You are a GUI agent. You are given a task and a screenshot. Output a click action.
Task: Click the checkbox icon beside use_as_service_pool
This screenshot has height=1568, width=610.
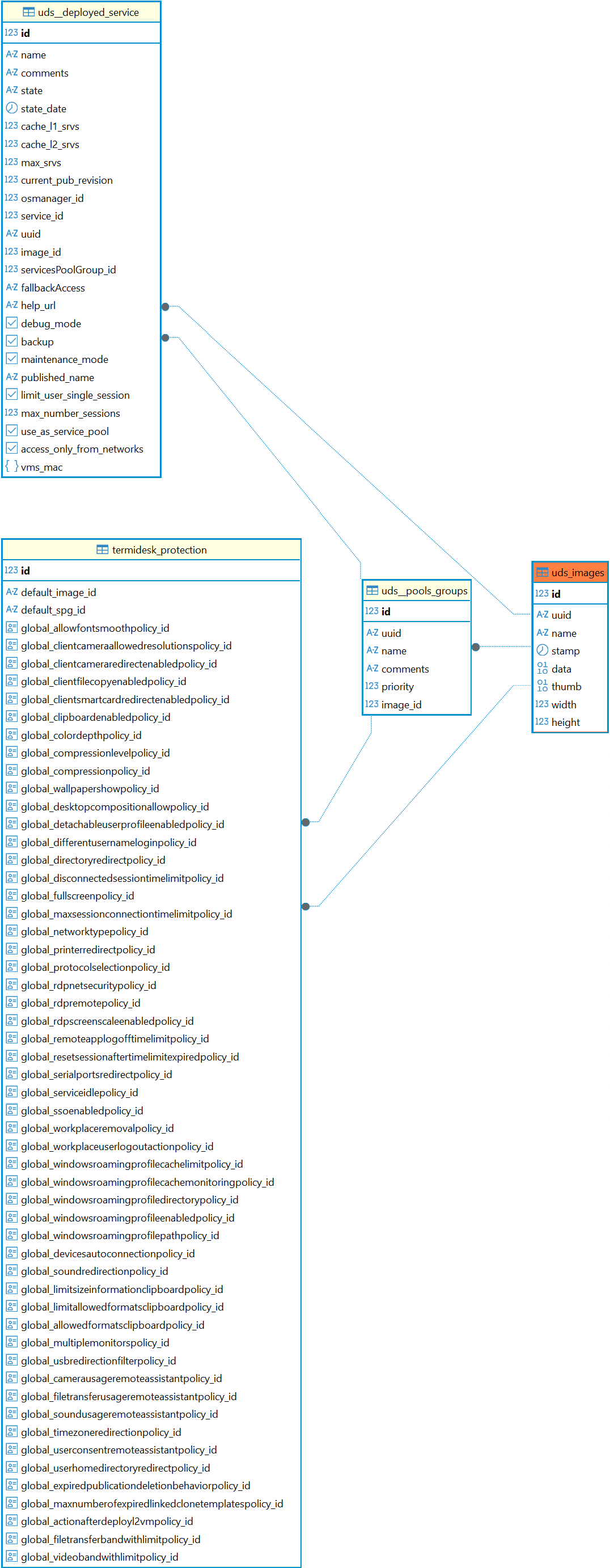(x=11, y=431)
